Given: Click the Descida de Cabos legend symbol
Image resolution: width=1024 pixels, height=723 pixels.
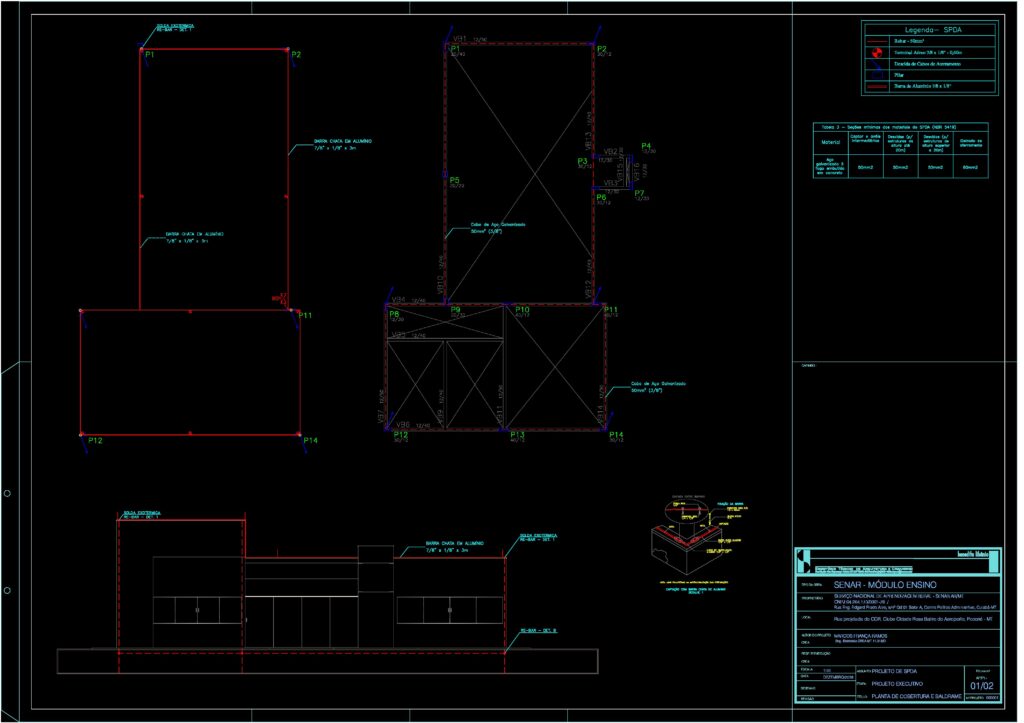Looking at the screenshot, I should coord(877,64).
